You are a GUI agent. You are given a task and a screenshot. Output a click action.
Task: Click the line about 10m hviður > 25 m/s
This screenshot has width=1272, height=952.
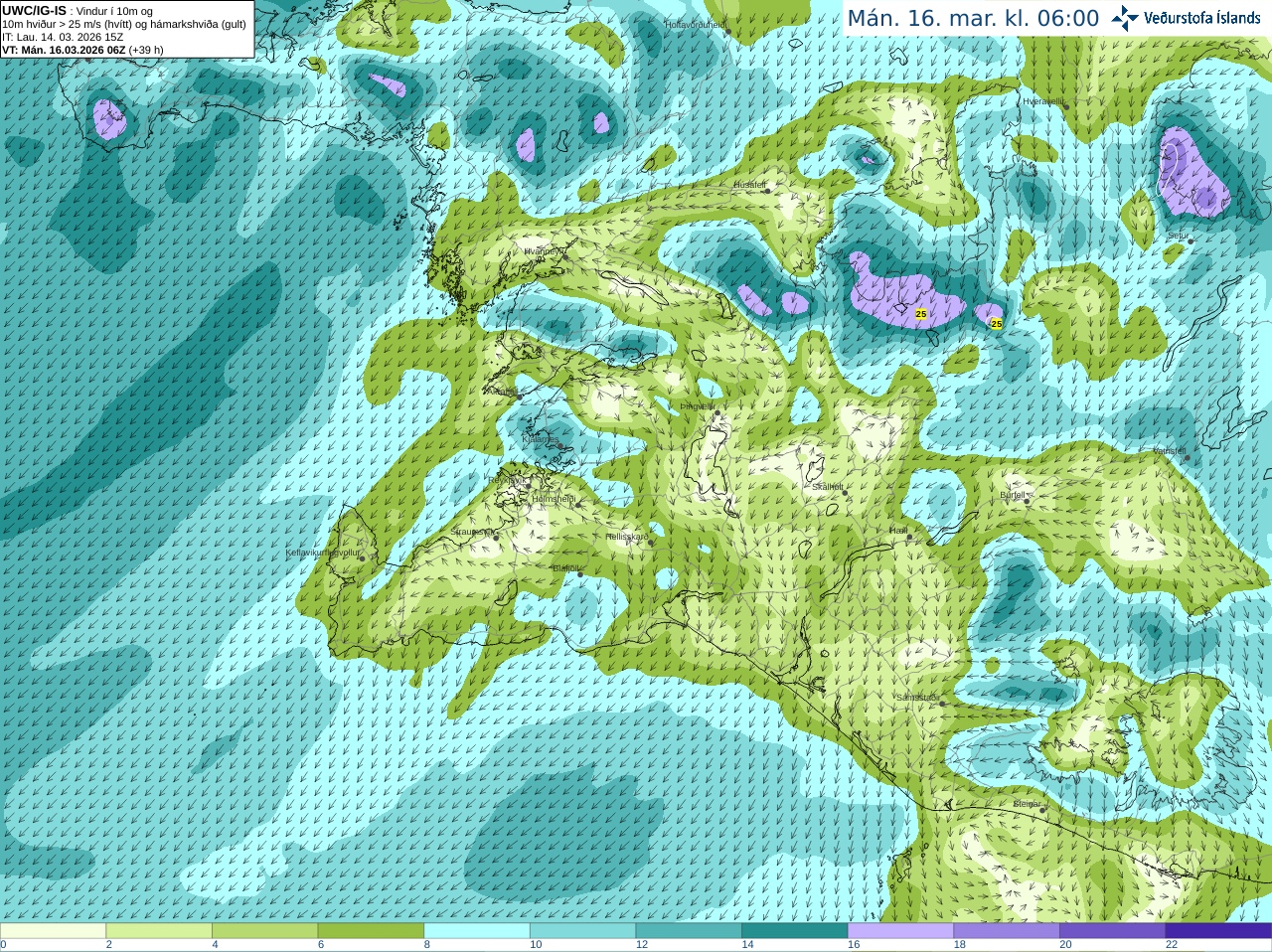pyautogui.click(x=124, y=24)
